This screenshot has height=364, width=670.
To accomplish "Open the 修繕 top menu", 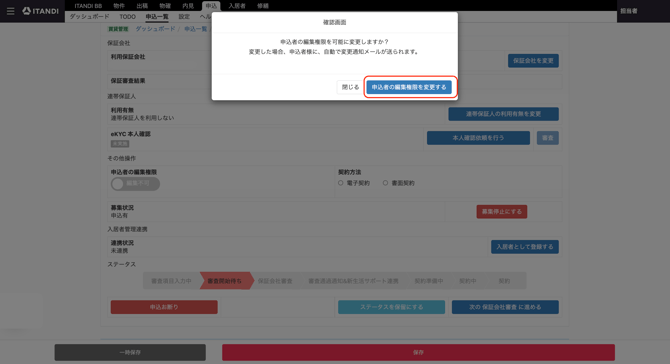I will click(x=263, y=6).
